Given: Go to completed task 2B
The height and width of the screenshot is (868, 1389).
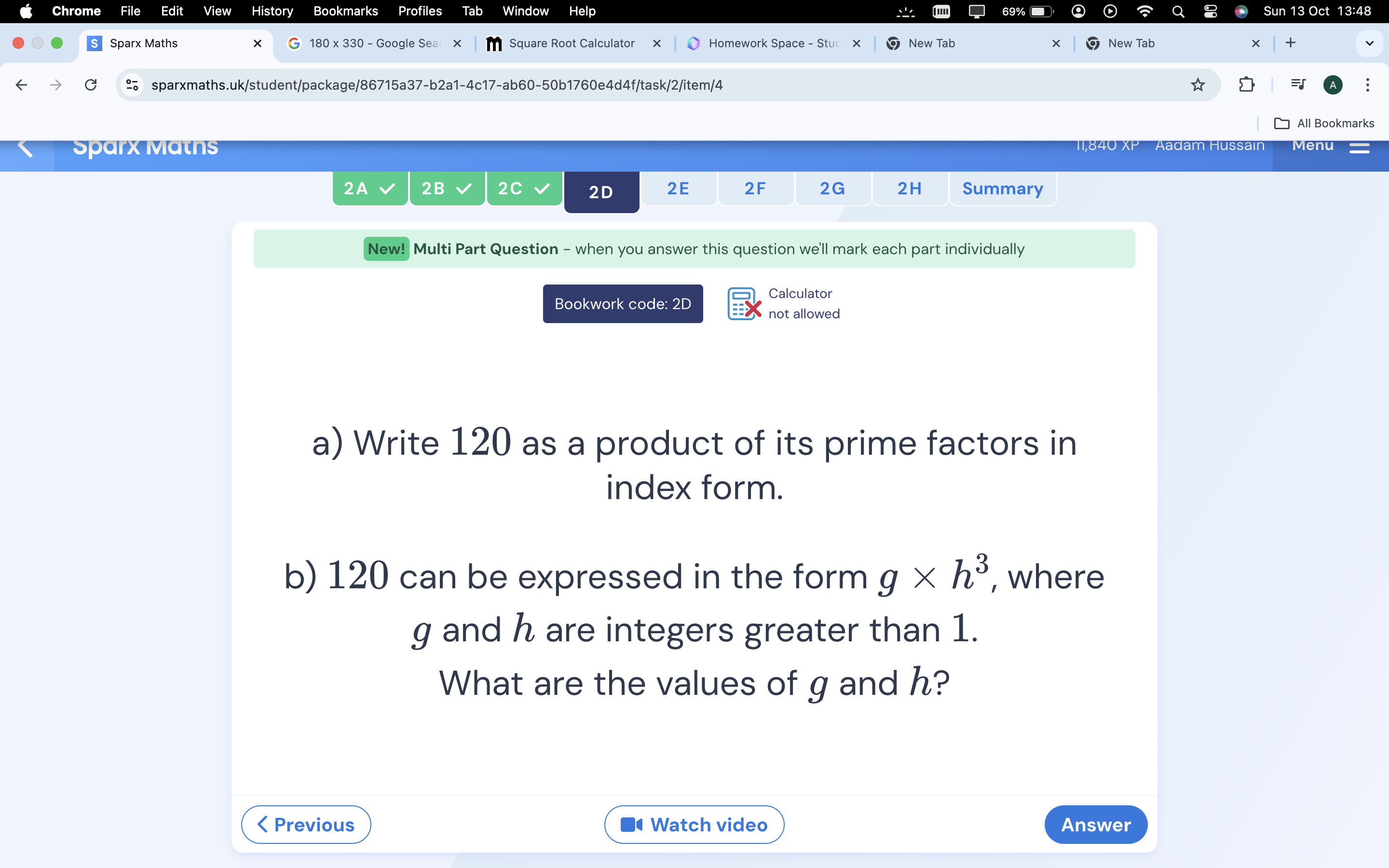Looking at the screenshot, I should click(x=447, y=188).
